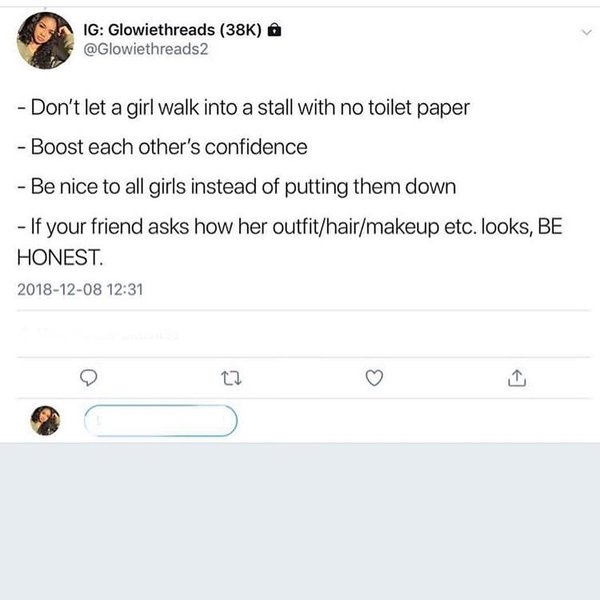The image size is (600, 600).
Task: Open the share tweet icon
Action: click(516, 378)
